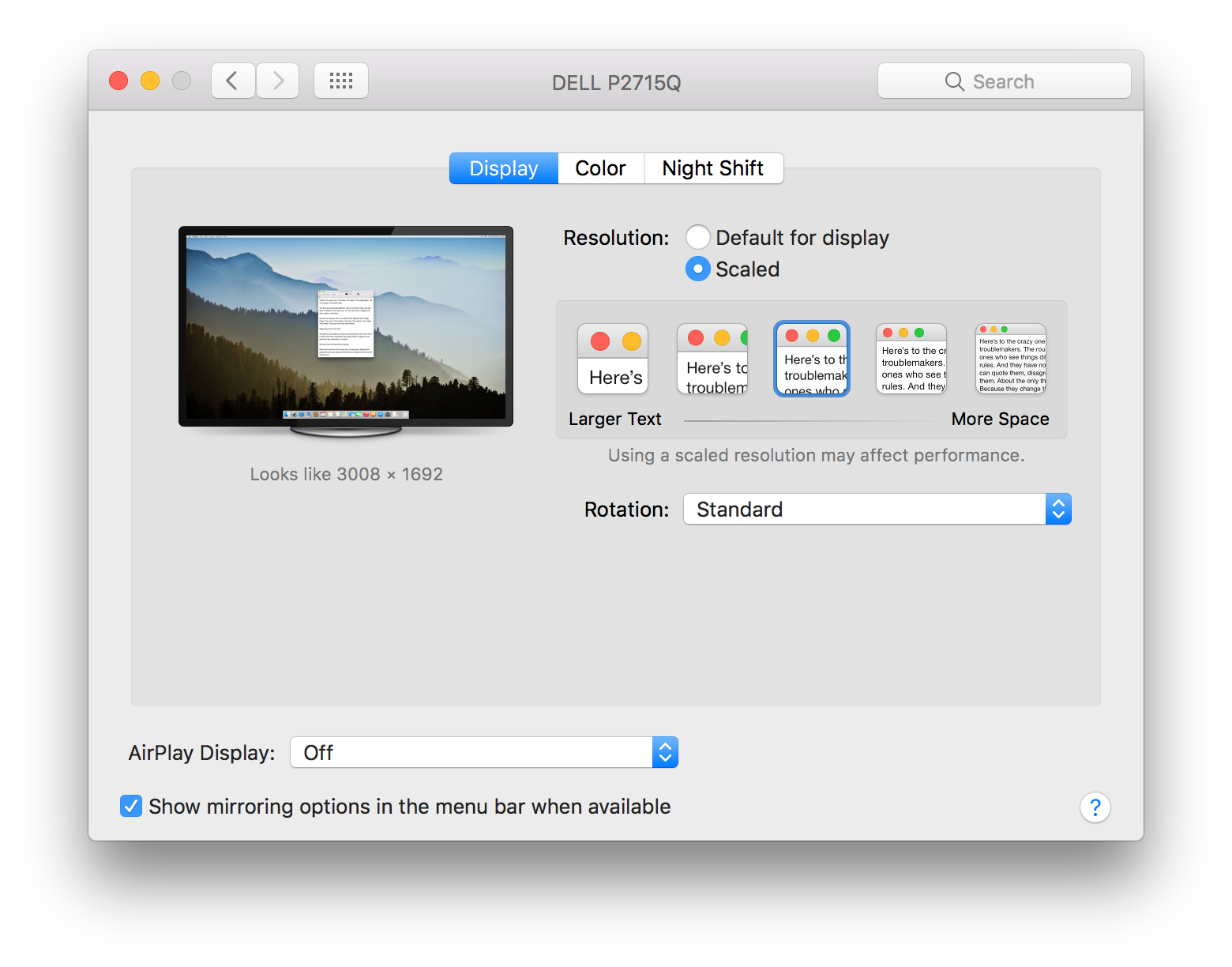
Task: Go back with the left chevron button
Action: [x=233, y=81]
